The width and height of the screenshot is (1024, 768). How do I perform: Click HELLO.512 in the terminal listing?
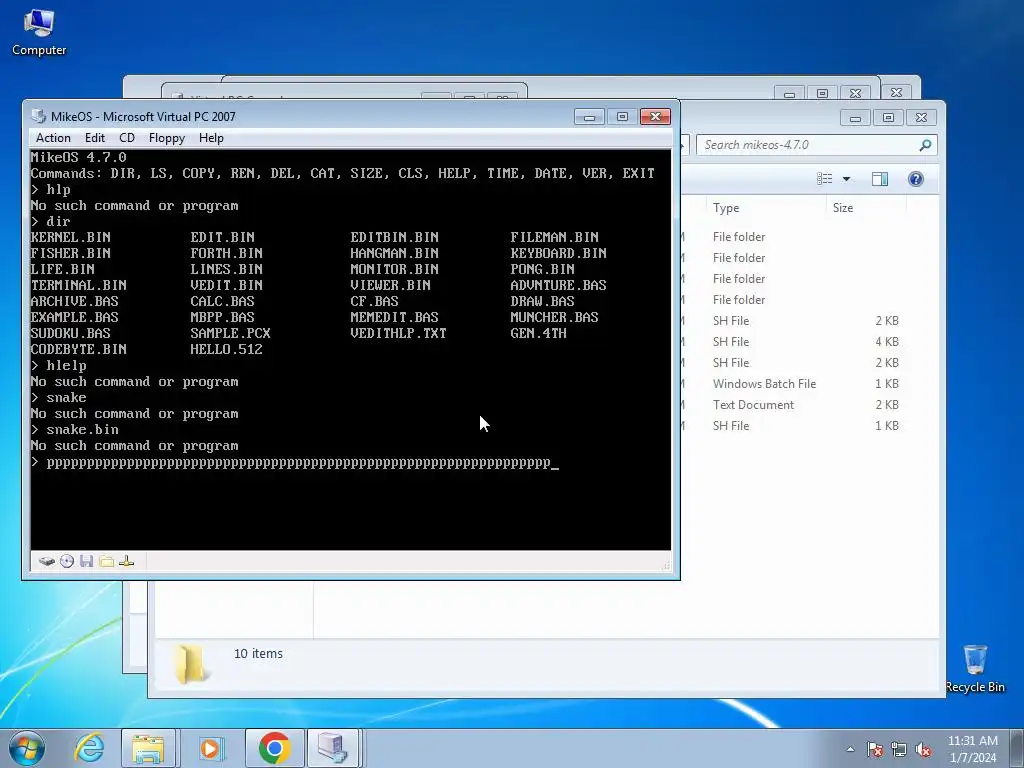[227, 349]
